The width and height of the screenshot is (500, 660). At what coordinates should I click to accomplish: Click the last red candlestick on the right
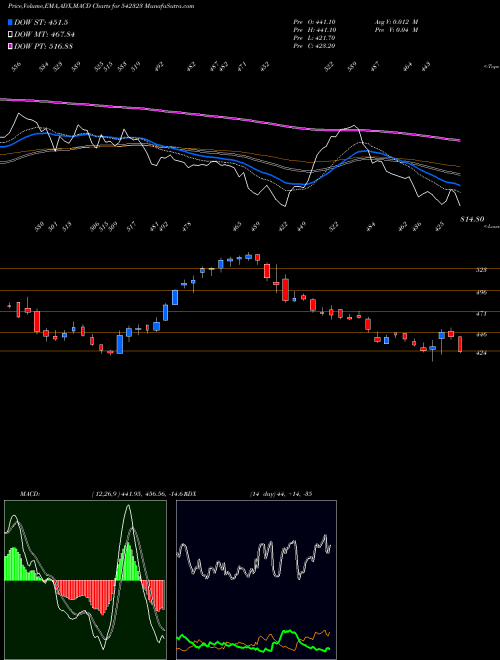tap(460, 344)
